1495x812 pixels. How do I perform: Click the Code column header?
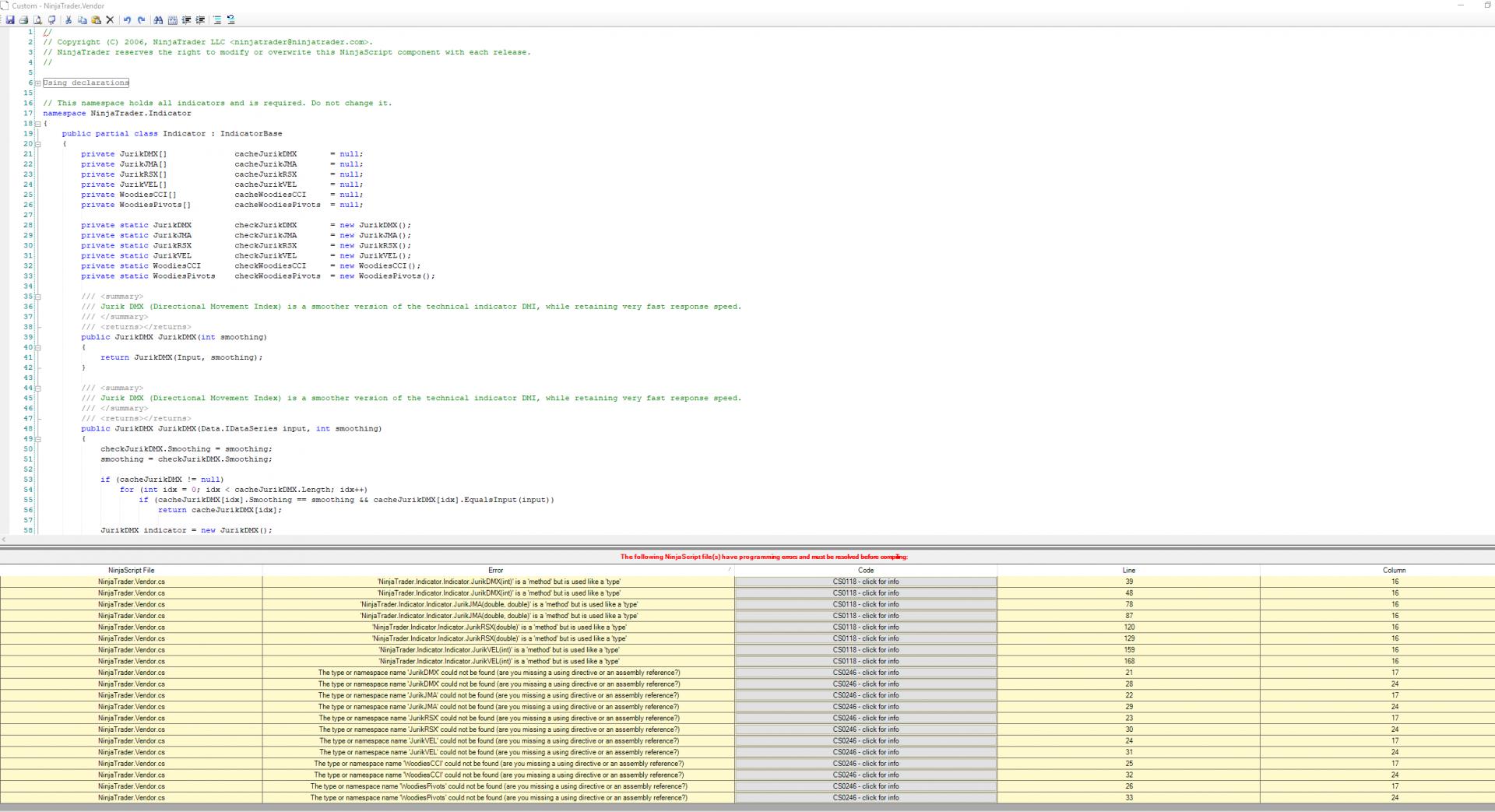point(866,570)
